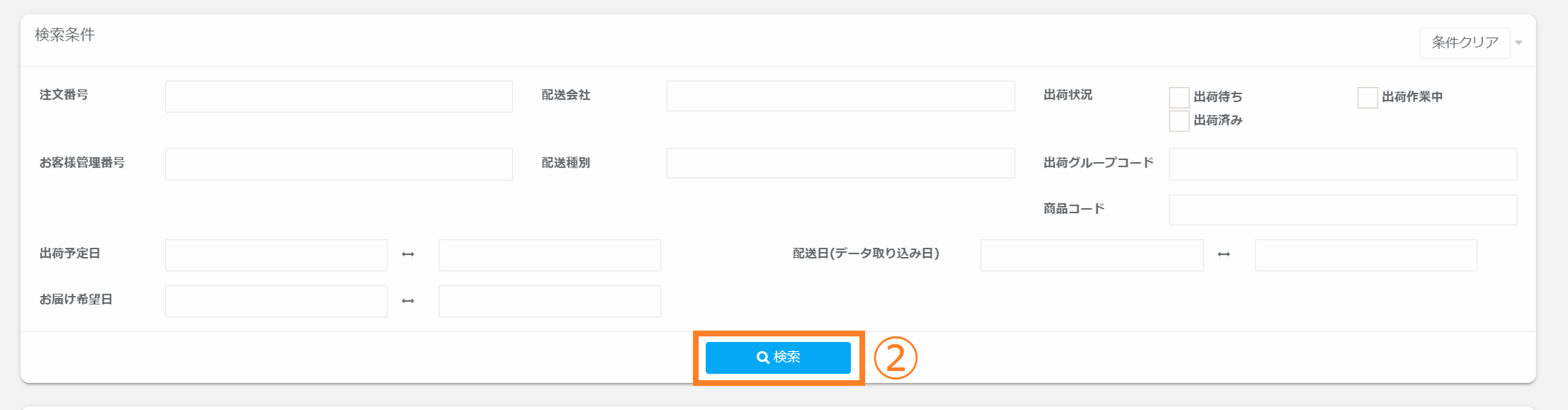1568x410 pixels.
Task: Open the 配送会社 selection field
Action: (840, 96)
